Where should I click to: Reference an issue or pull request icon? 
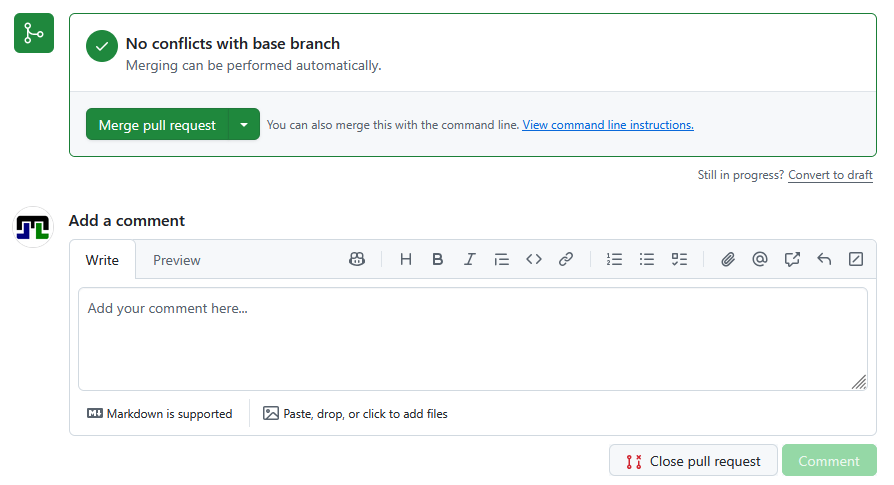(792, 259)
